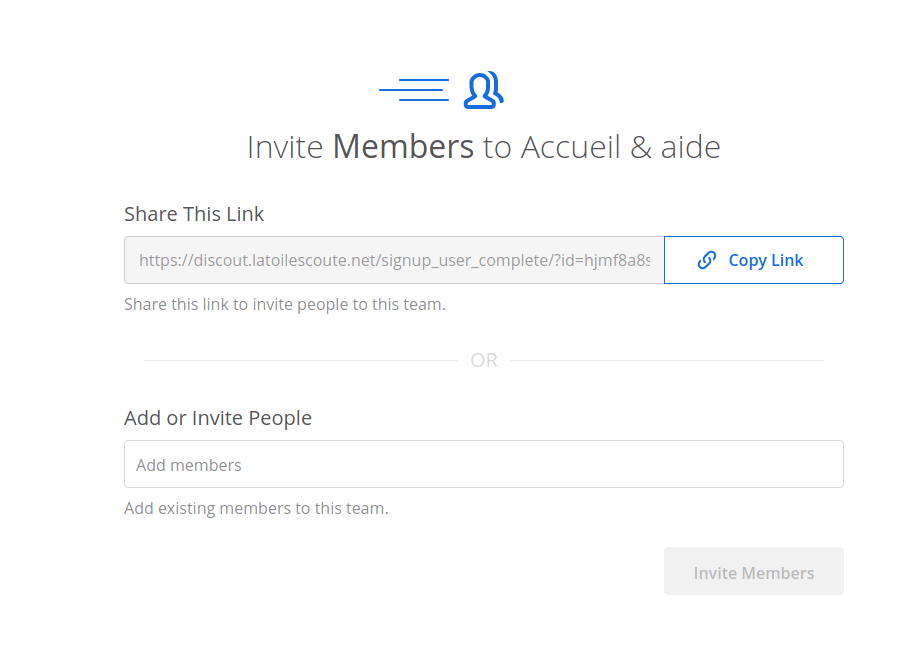
Task: Click the team members icon at top
Action: (483, 90)
